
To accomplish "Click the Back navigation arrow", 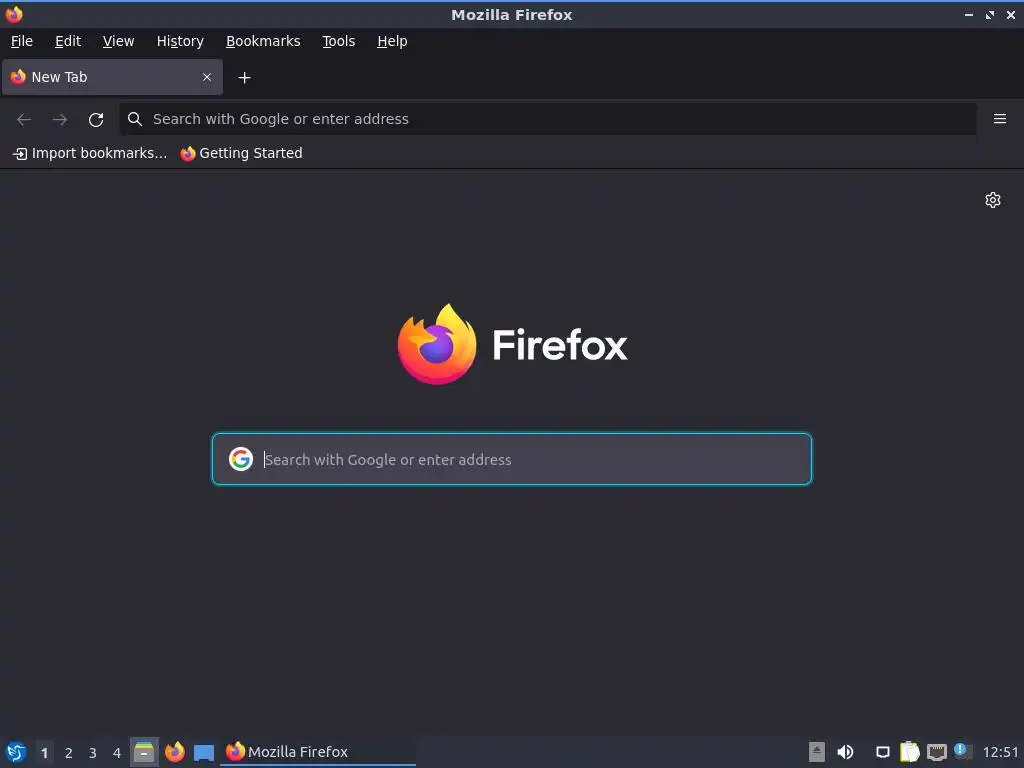I will click(24, 120).
